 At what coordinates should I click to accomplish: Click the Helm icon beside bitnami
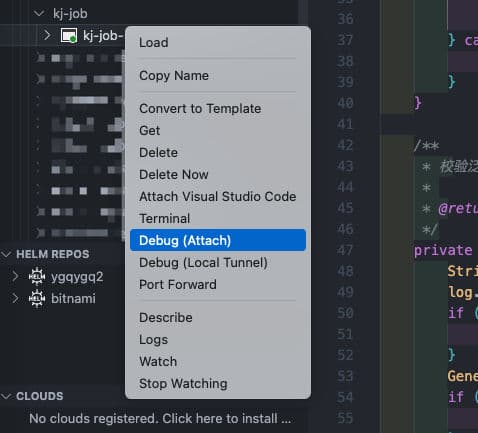[37, 298]
